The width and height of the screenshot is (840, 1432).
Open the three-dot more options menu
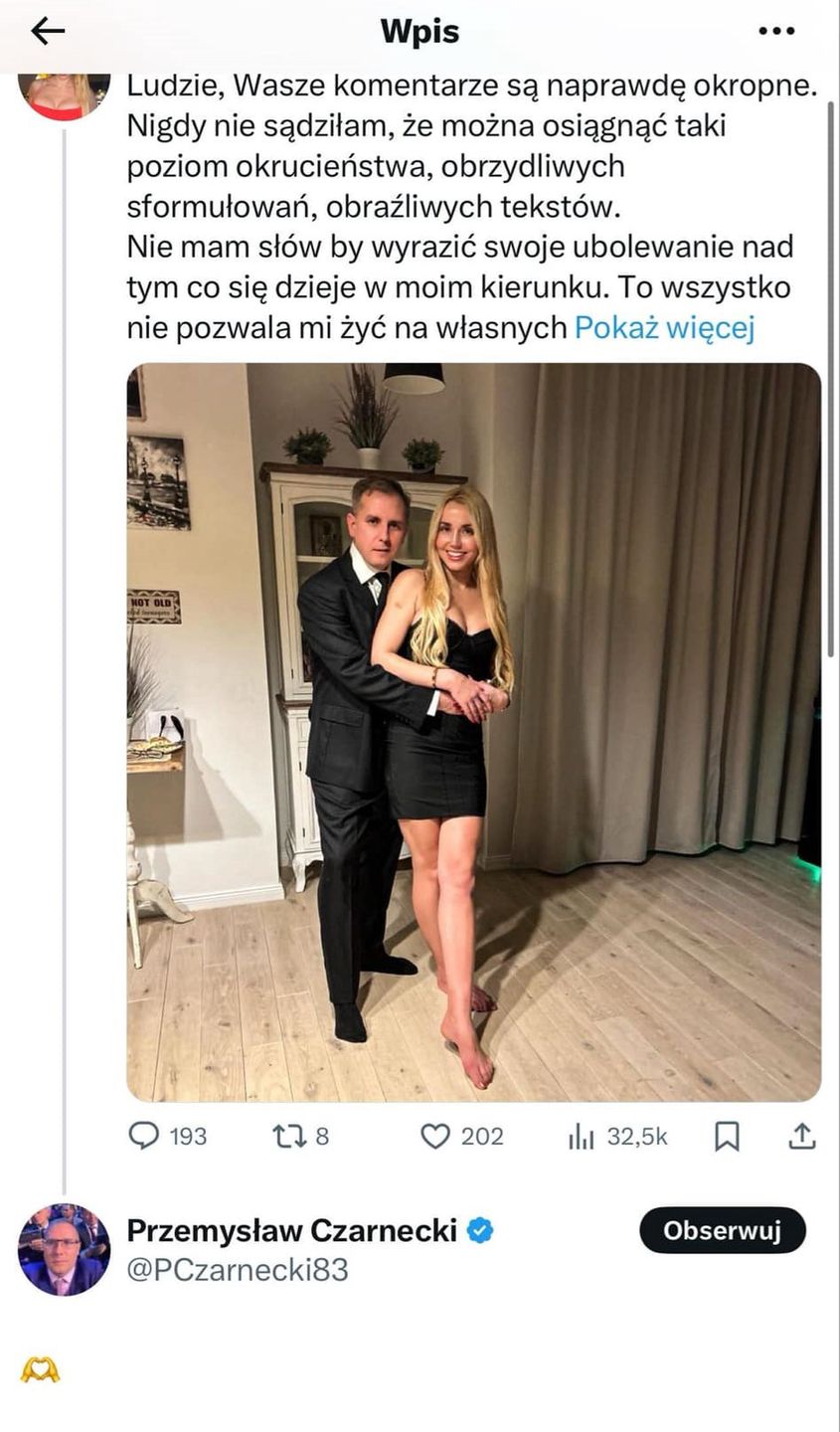[776, 32]
